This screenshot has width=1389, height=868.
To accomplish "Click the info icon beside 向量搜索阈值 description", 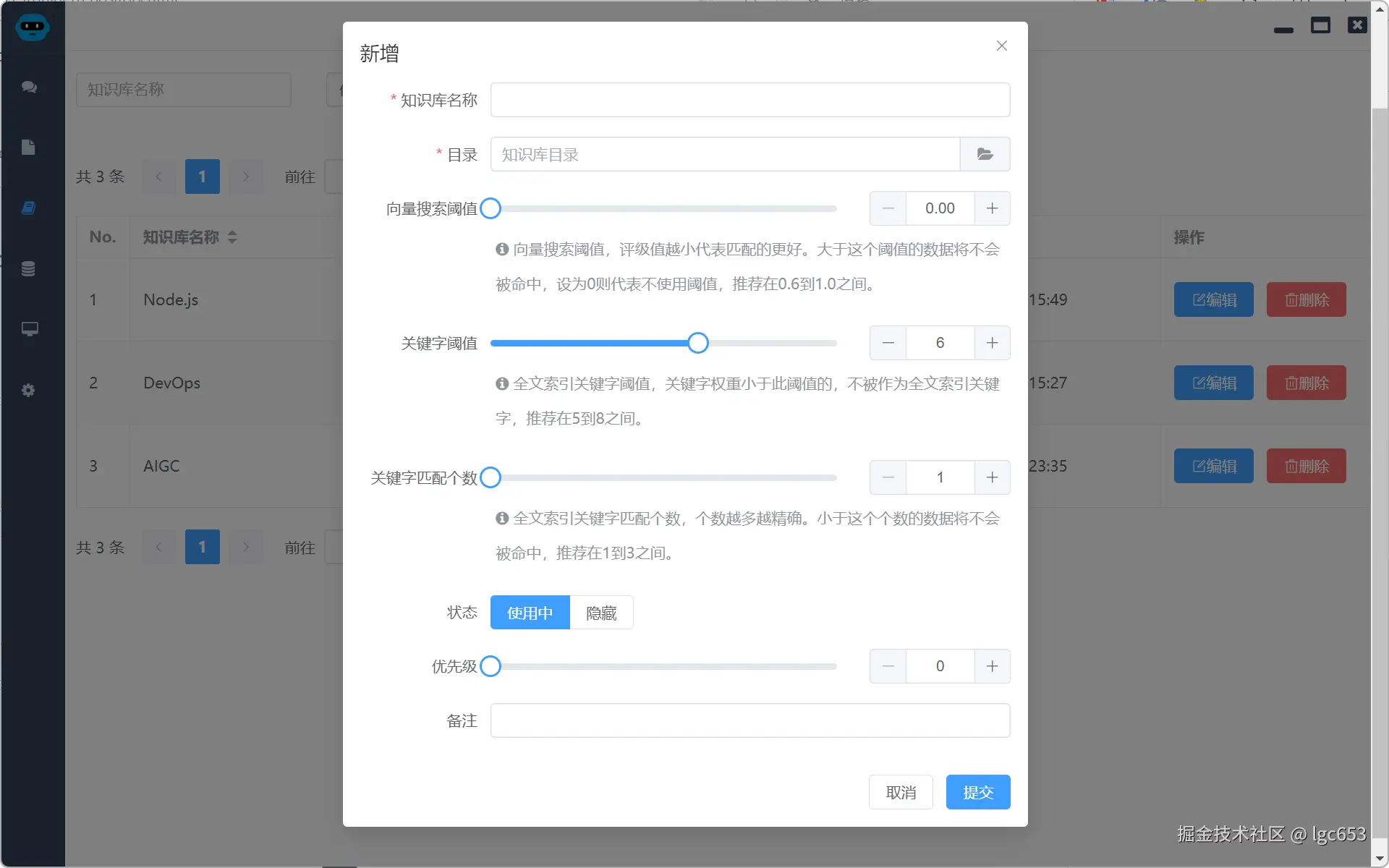I will (501, 250).
